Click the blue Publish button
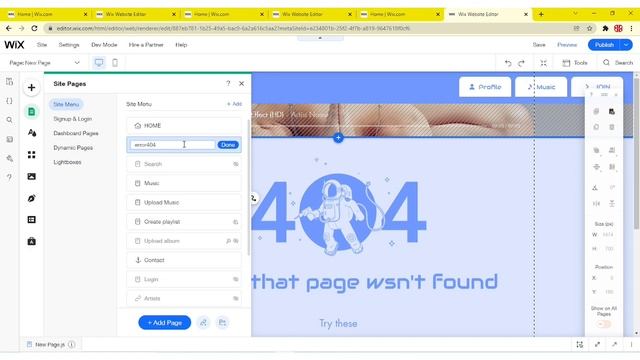The height and width of the screenshot is (360, 640). (x=604, y=45)
